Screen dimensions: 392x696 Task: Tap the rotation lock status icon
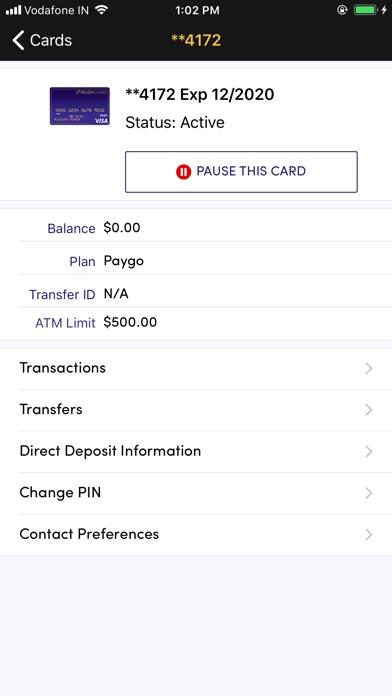point(342,10)
